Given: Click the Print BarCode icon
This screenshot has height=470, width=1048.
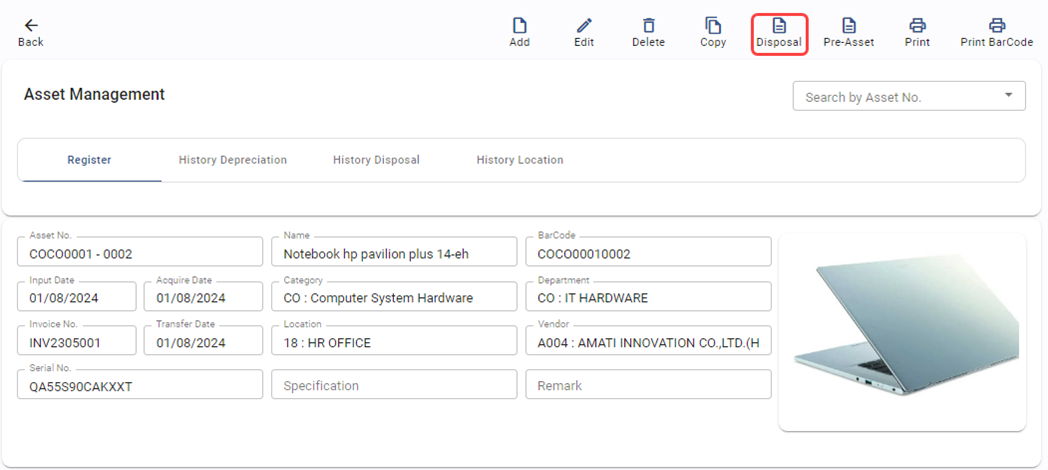Looking at the screenshot, I should point(996,26).
